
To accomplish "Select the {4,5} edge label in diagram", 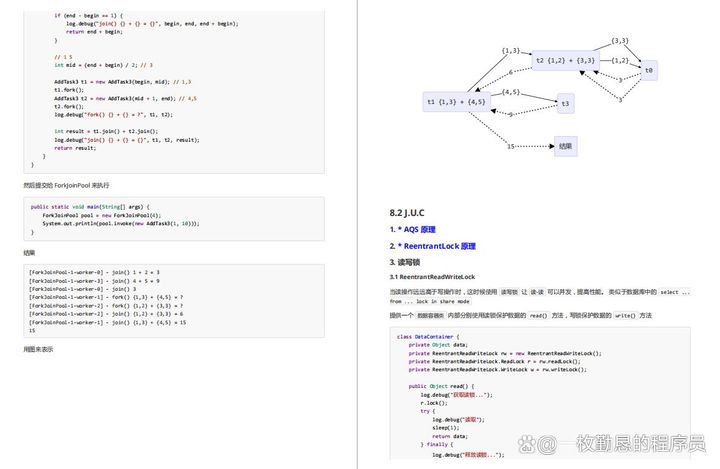I will pyautogui.click(x=511, y=92).
